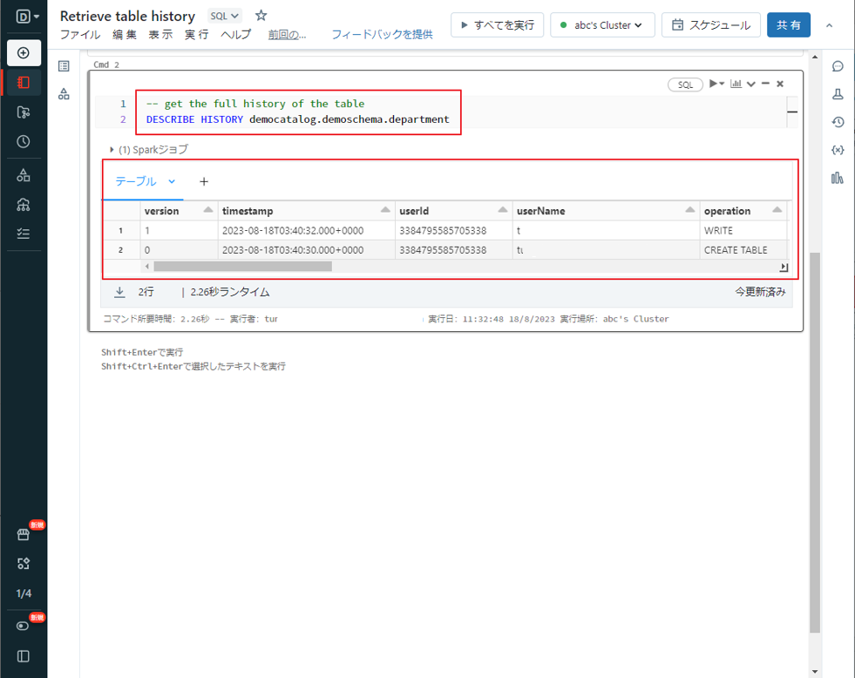Sort by the userId column arrow

tap(503, 210)
